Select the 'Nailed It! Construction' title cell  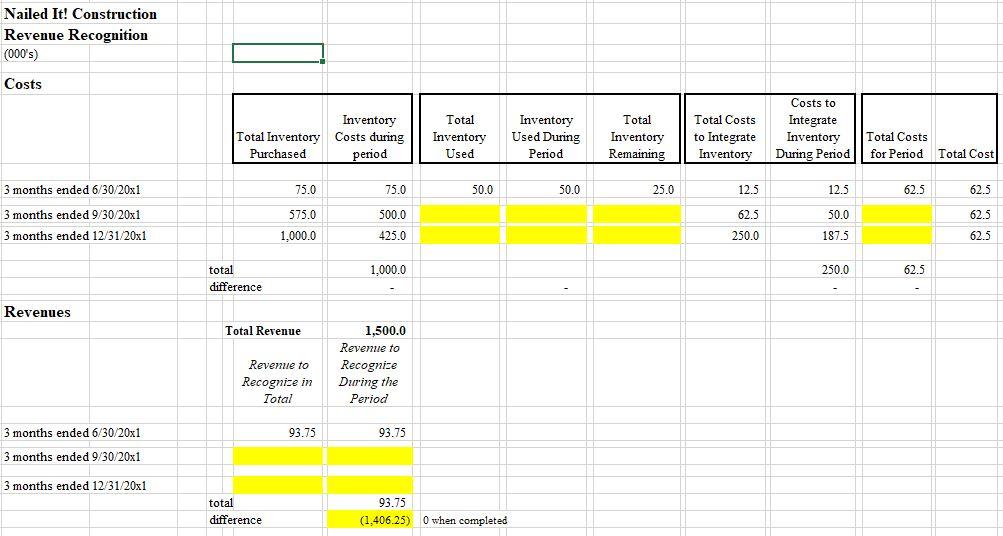pyautogui.click(x=81, y=14)
